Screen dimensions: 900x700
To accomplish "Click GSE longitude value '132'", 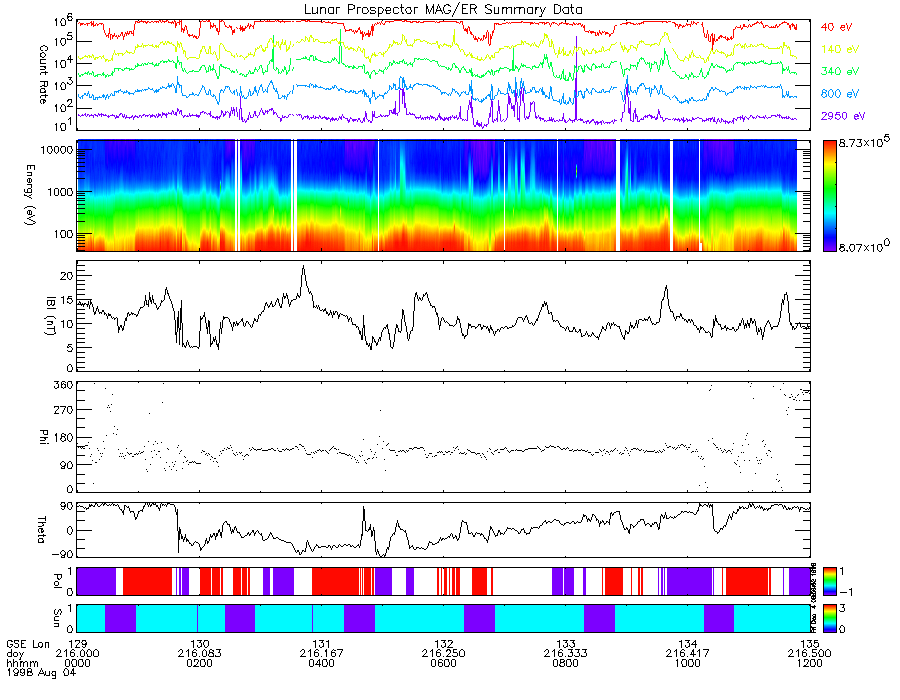I will 444,644.
